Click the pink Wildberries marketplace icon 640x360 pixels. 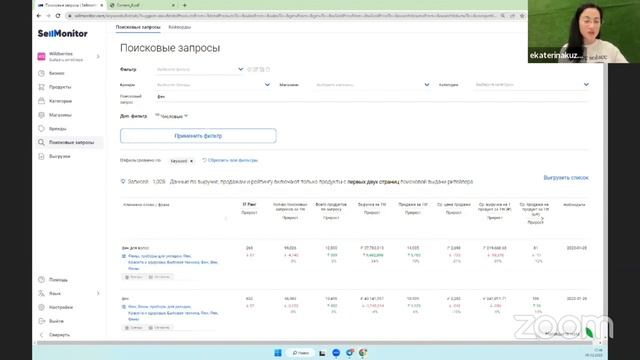(41, 56)
